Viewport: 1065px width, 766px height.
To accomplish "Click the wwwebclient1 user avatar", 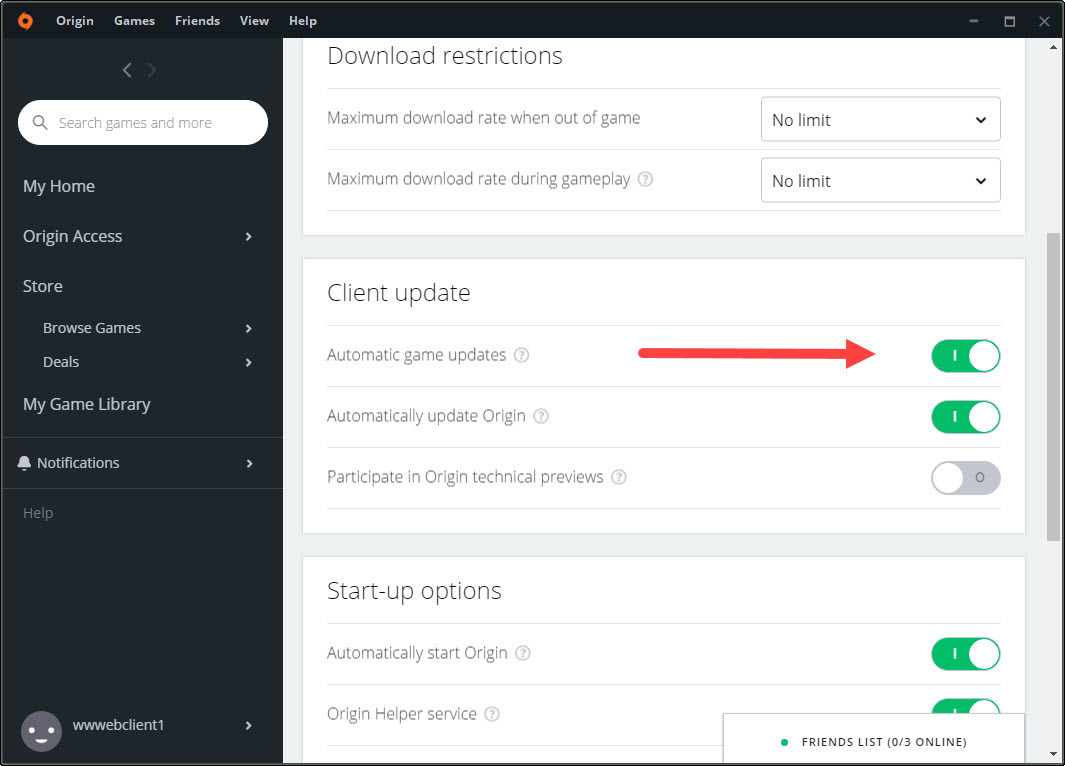I will [41, 731].
